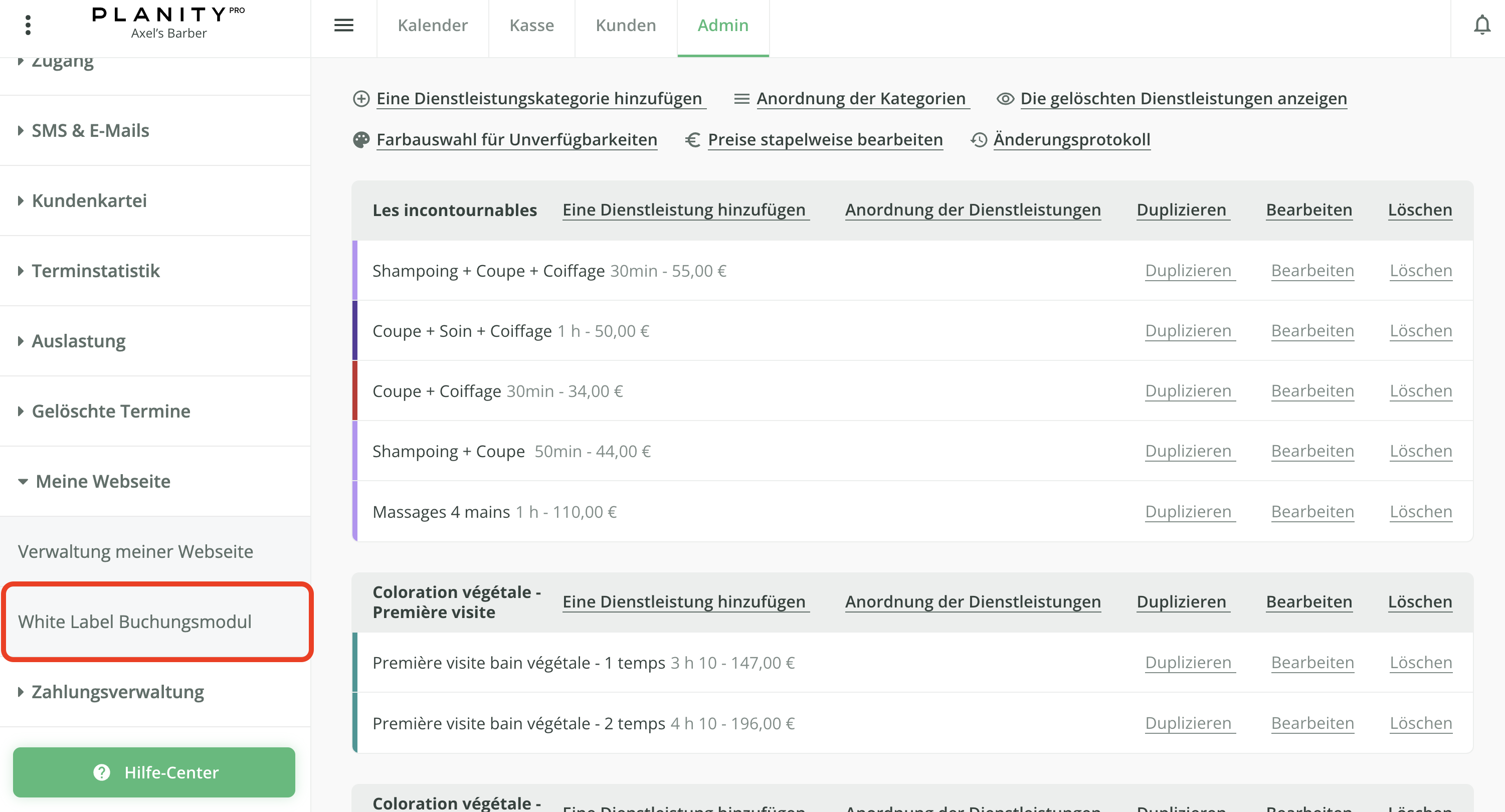Expand the Terminstatistik section
The image size is (1505, 812).
(95, 271)
